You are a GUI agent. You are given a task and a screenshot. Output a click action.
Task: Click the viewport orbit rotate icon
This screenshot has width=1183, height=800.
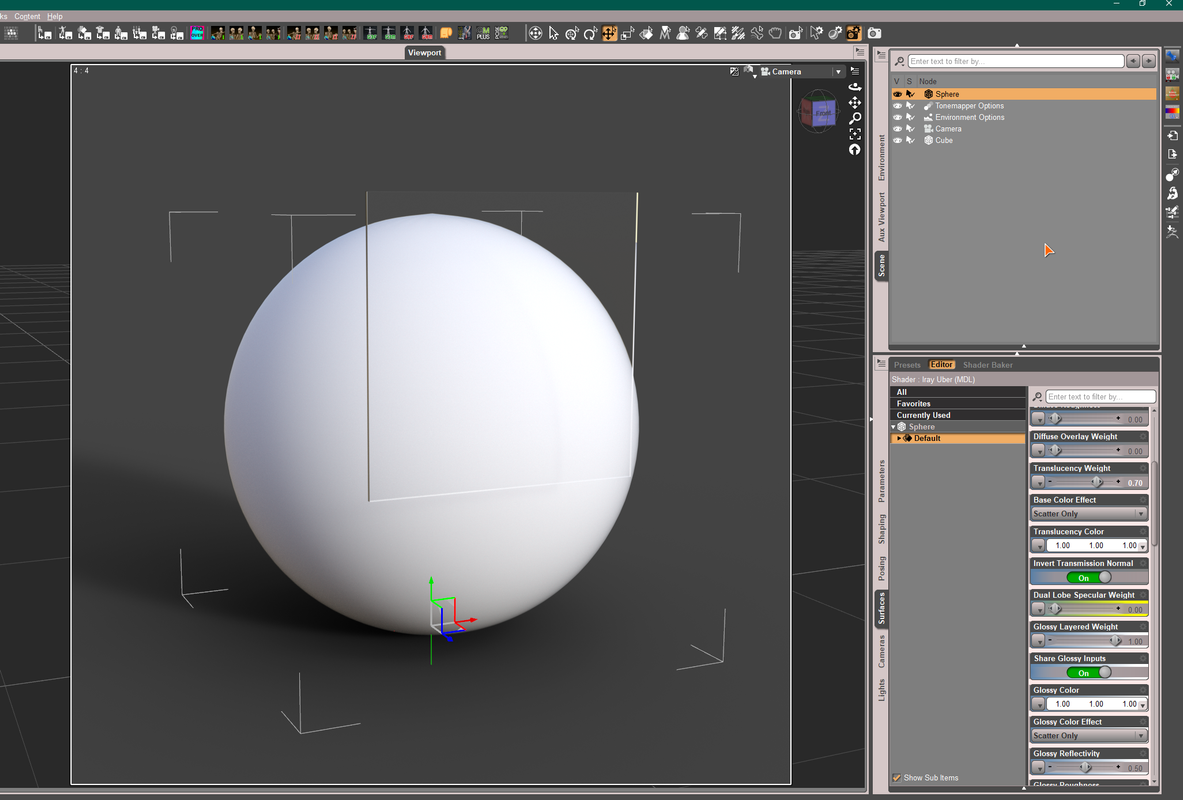(x=855, y=87)
